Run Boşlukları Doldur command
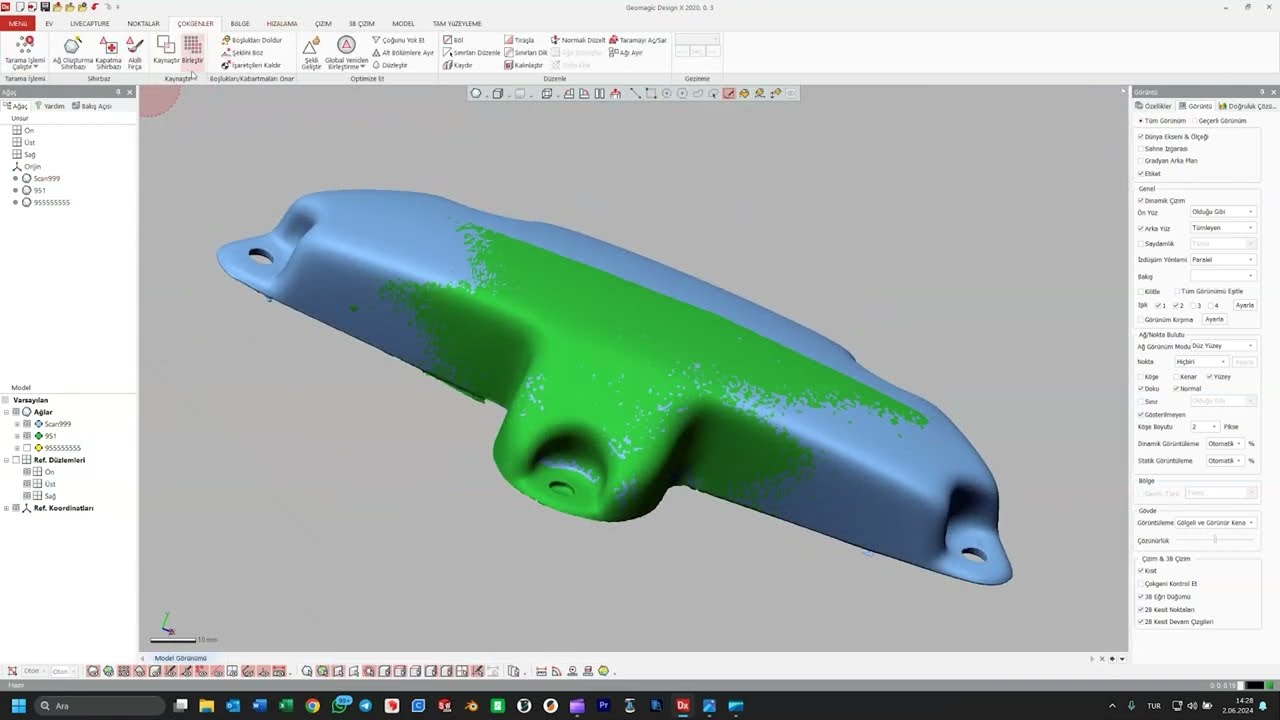The width and height of the screenshot is (1280, 720). 251,40
